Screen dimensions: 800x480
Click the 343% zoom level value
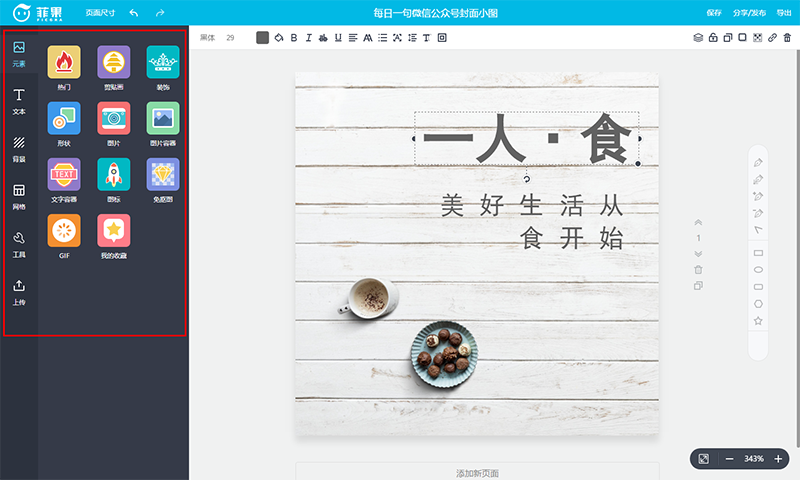(754, 459)
